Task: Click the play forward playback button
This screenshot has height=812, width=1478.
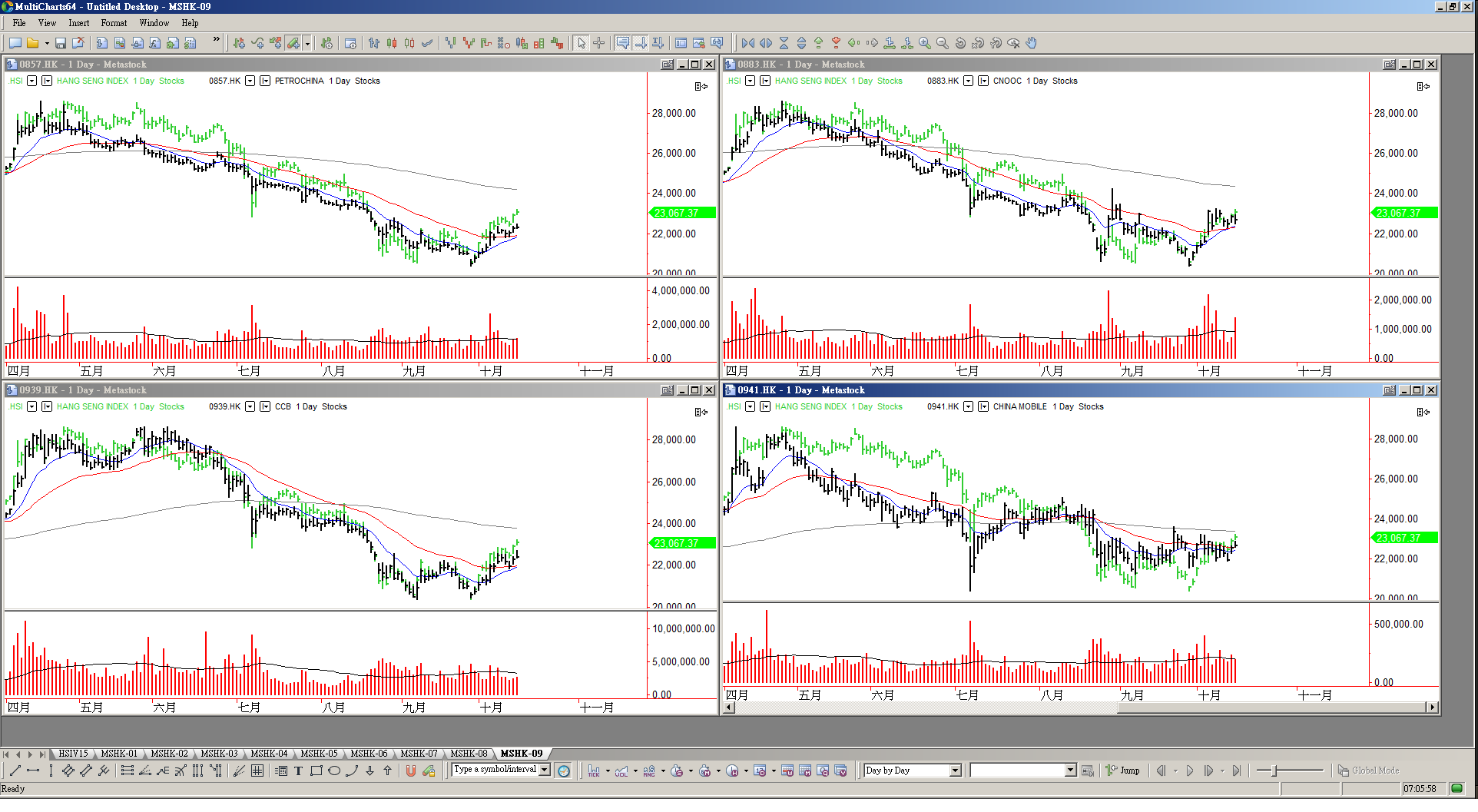Action: (1189, 771)
